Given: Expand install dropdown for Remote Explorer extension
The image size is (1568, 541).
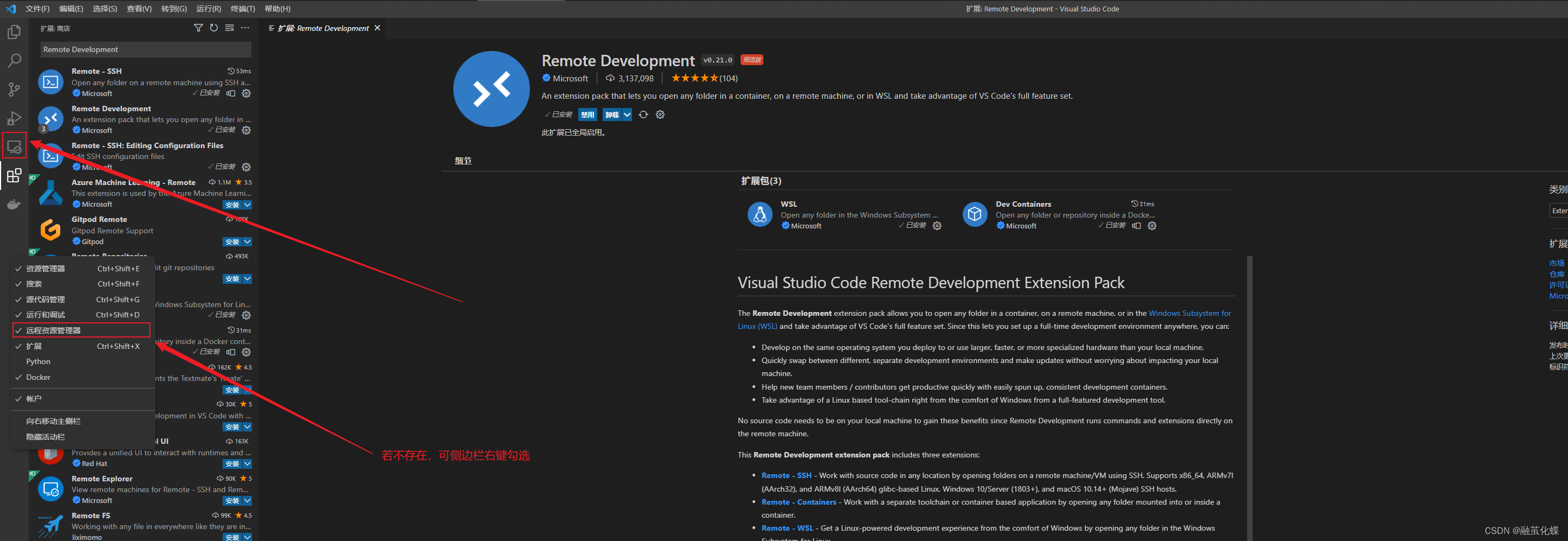Looking at the screenshot, I should click(x=247, y=501).
